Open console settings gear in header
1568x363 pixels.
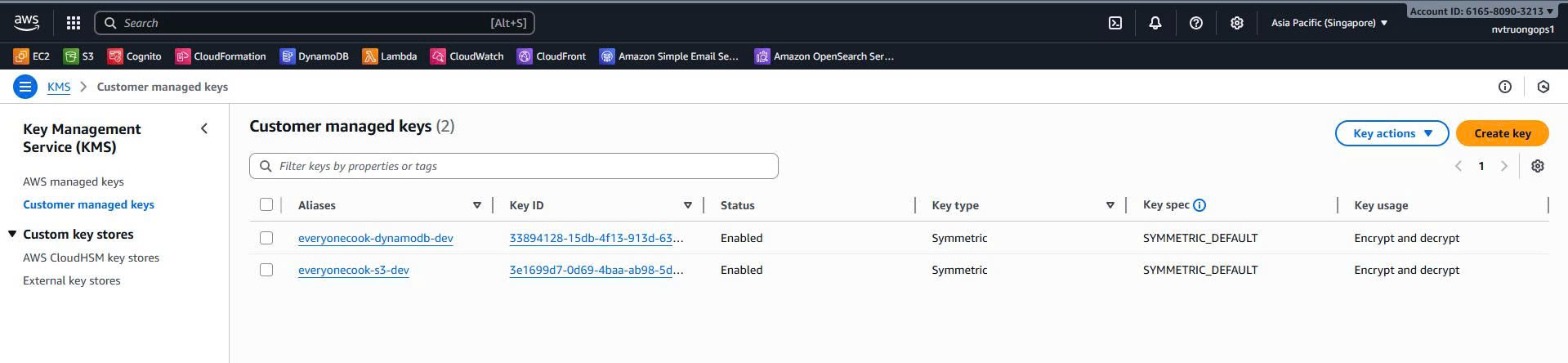click(1237, 23)
